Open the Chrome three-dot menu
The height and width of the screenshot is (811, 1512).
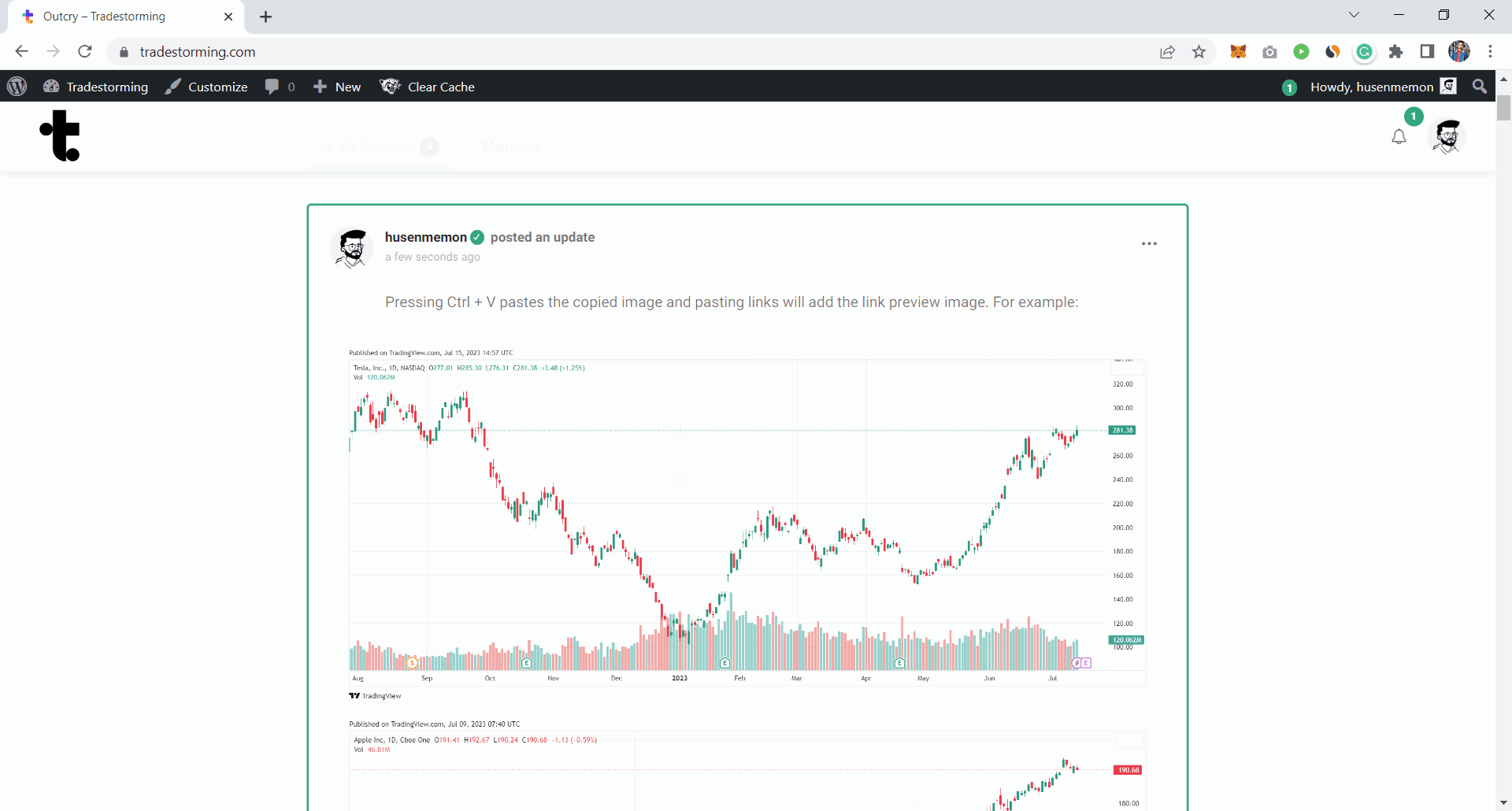(x=1490, y=52)
